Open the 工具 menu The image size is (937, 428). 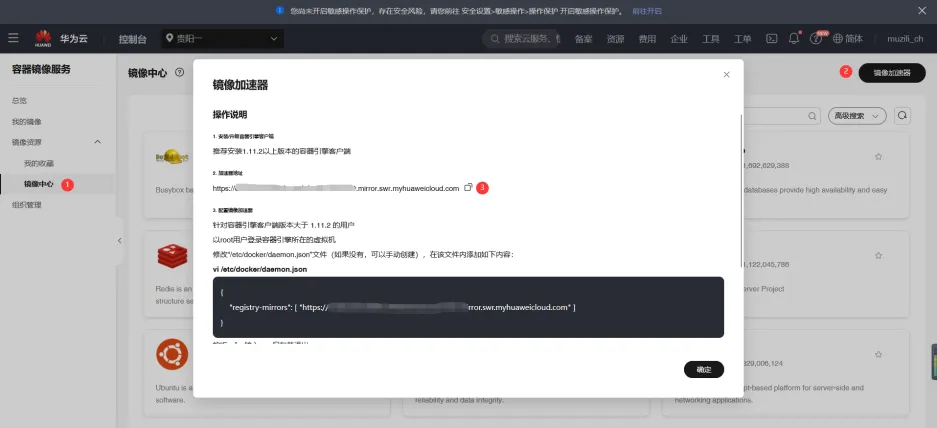[711, 39]
